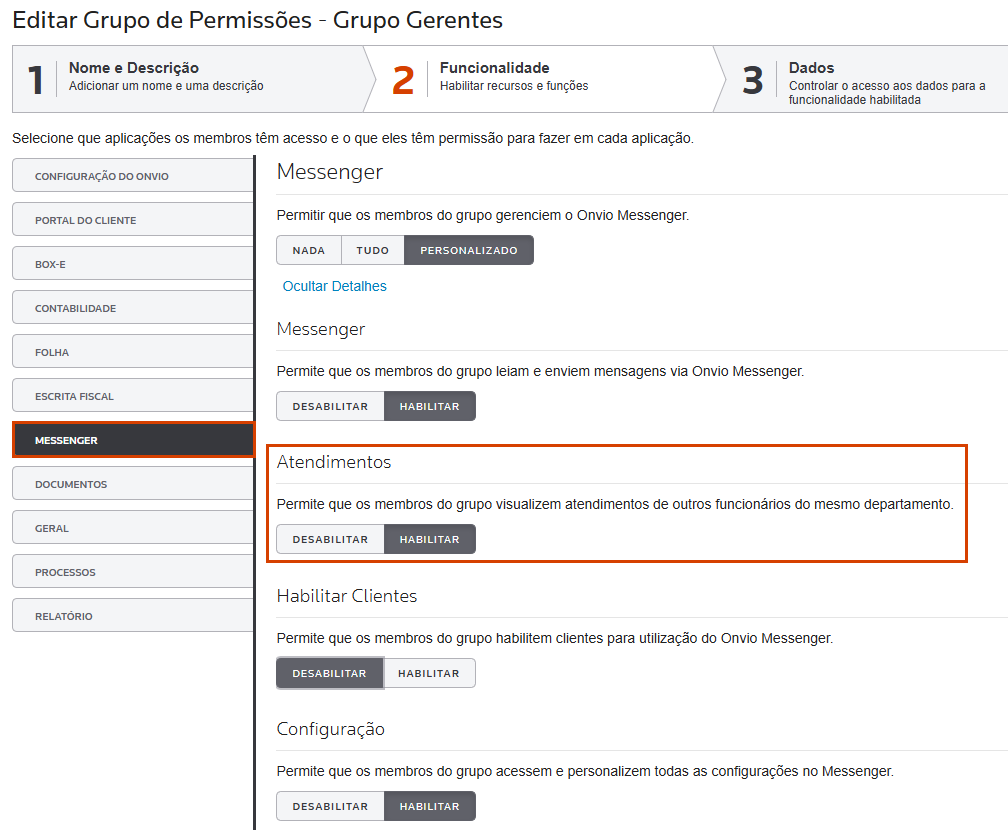Image resolution: width=1008 pixels, height=830 pixels.
Task: Select the Messenger sidebar item
Action: tap(133, 440)
